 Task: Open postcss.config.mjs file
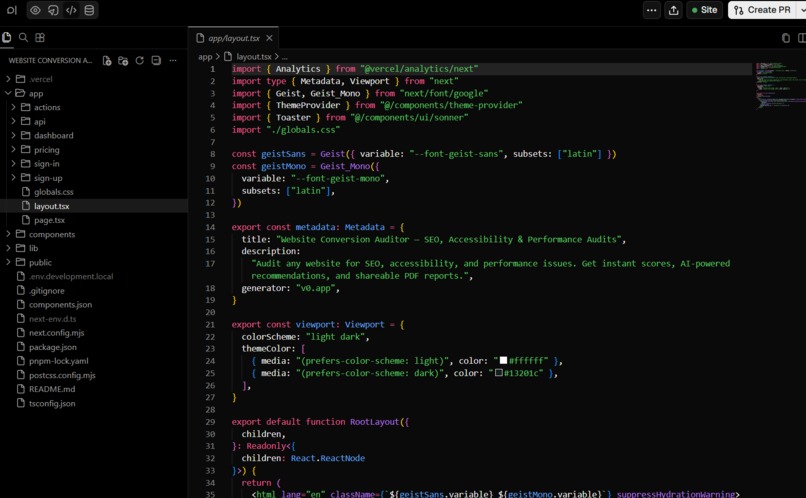(62, 375)
